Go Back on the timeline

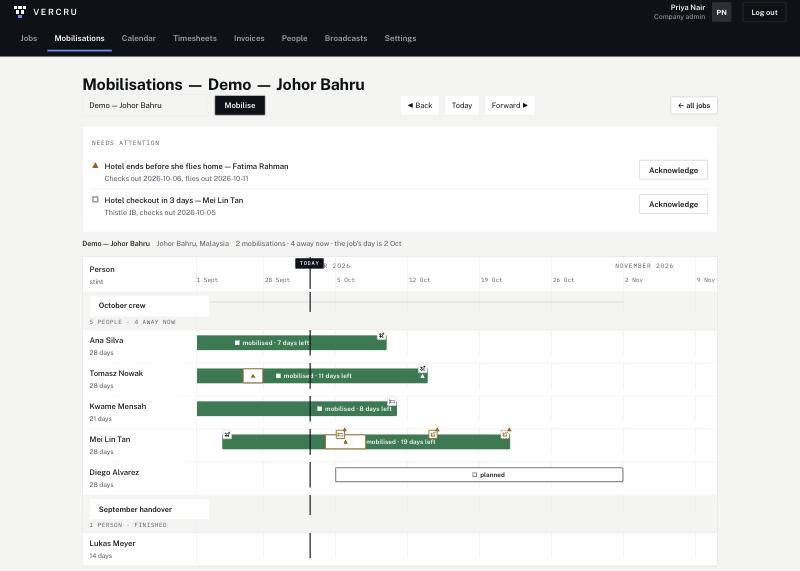coord(420,105)
